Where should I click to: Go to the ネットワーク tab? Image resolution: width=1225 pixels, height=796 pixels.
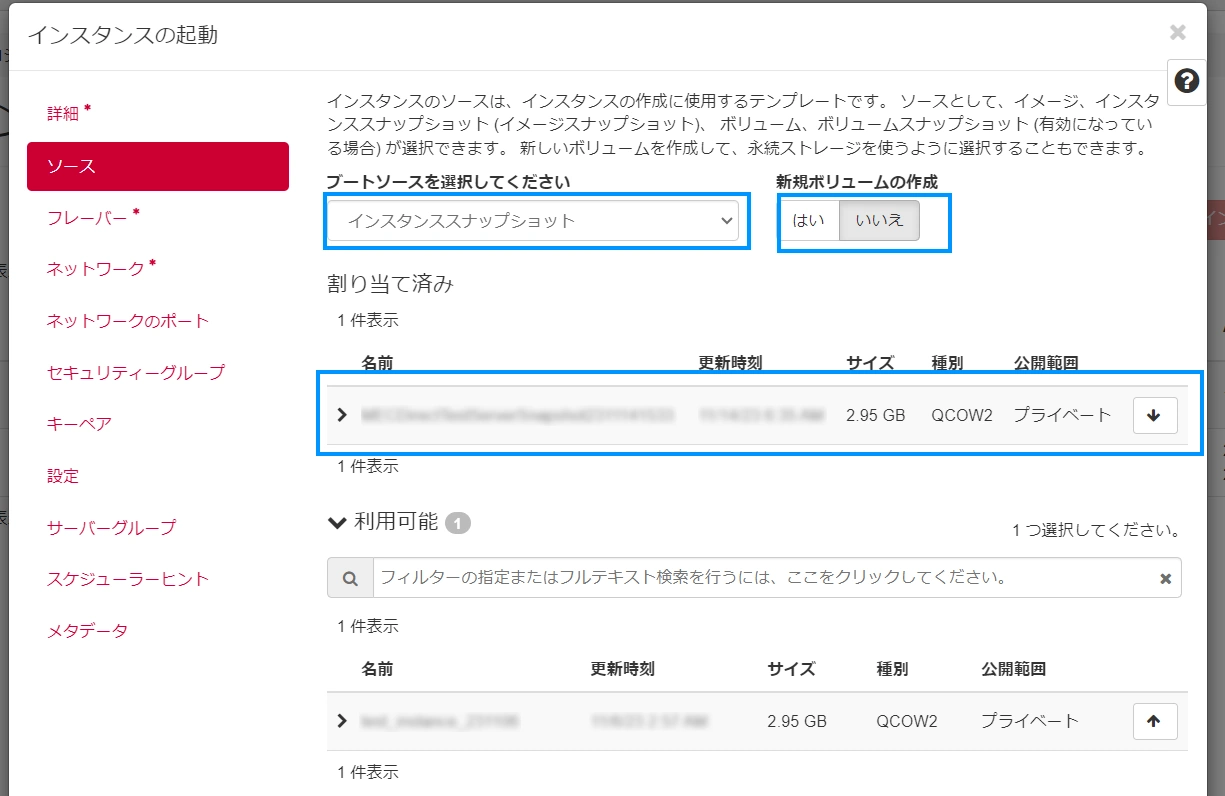pos(96,269)
